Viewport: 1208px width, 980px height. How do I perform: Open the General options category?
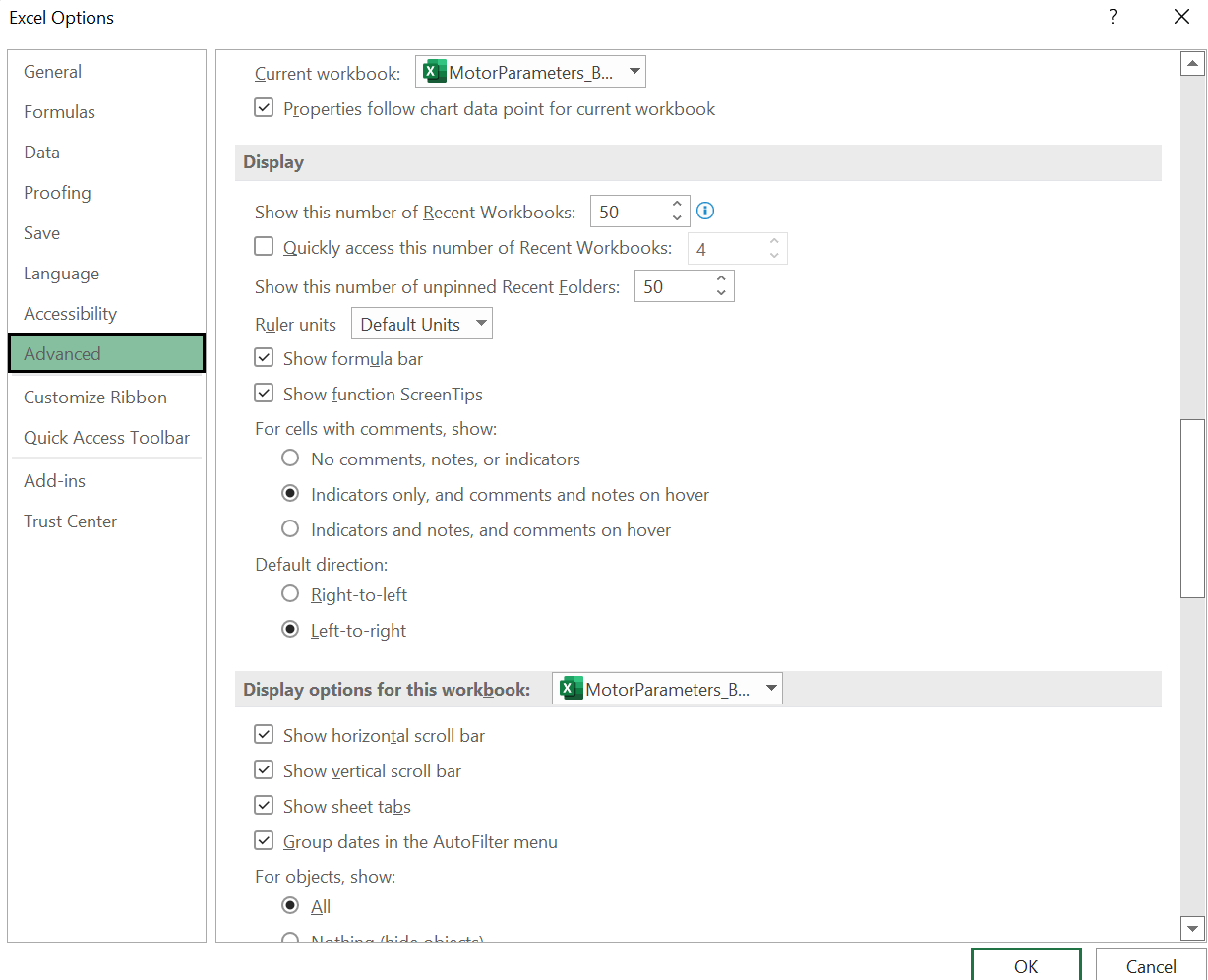[106, 72]
